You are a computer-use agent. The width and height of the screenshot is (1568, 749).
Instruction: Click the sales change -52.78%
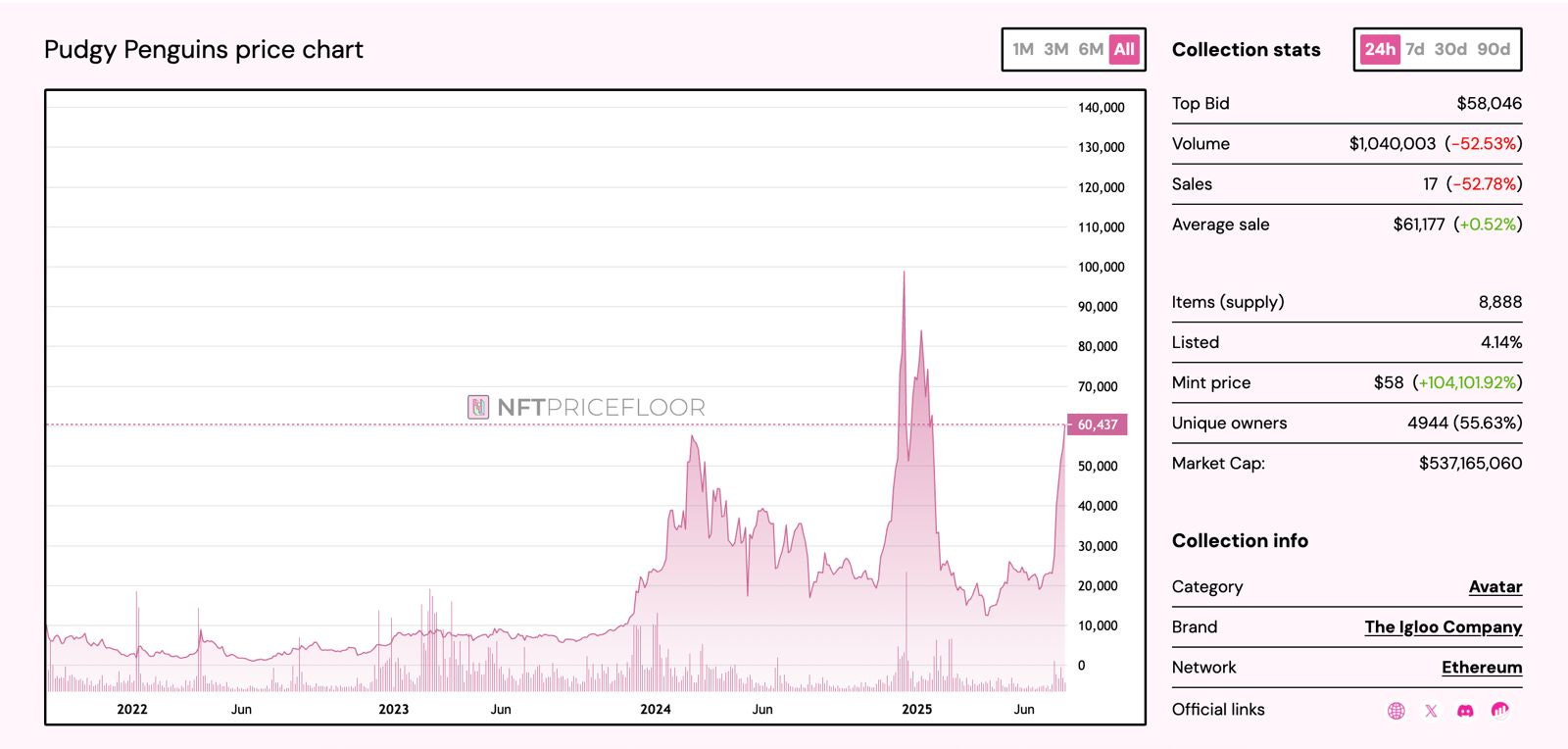(x=1484, y=184)
